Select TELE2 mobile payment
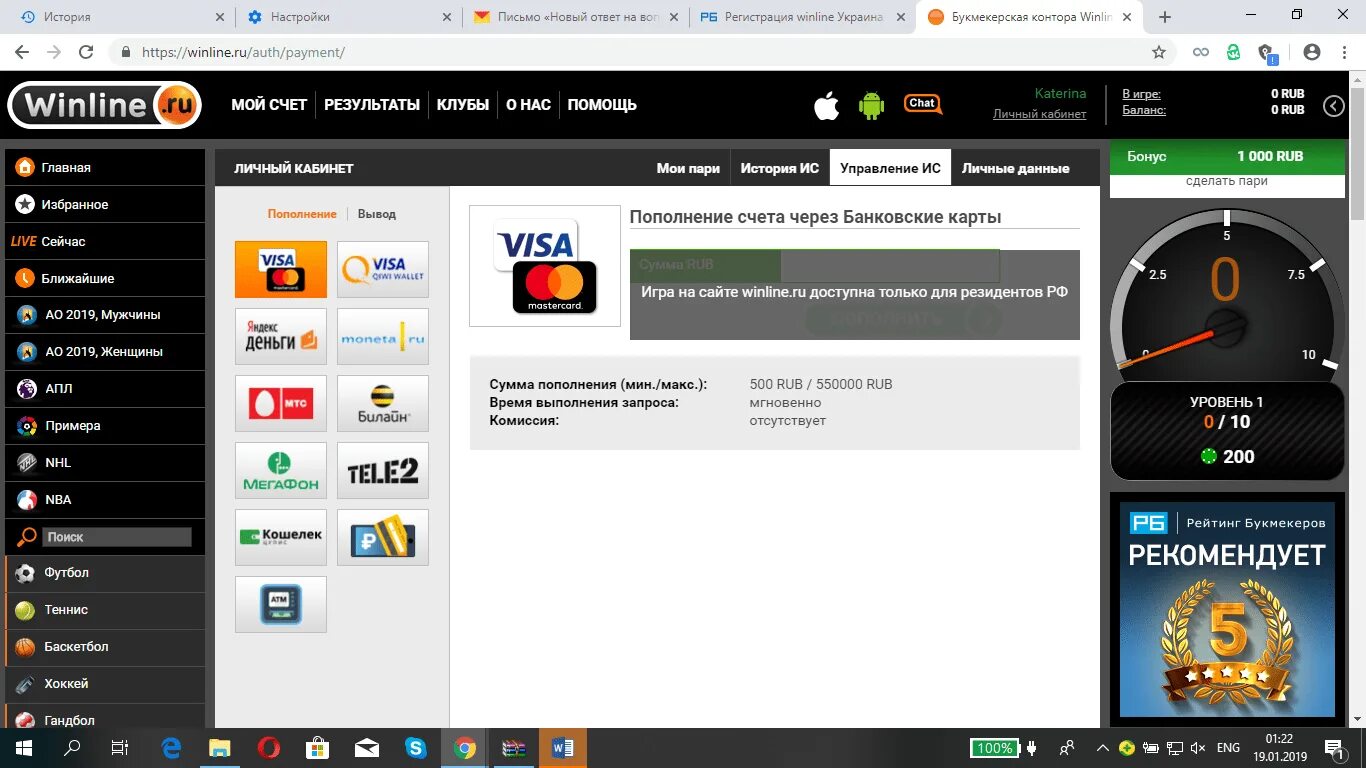The height and width of the screenshot is (768, 1366). 383,470
